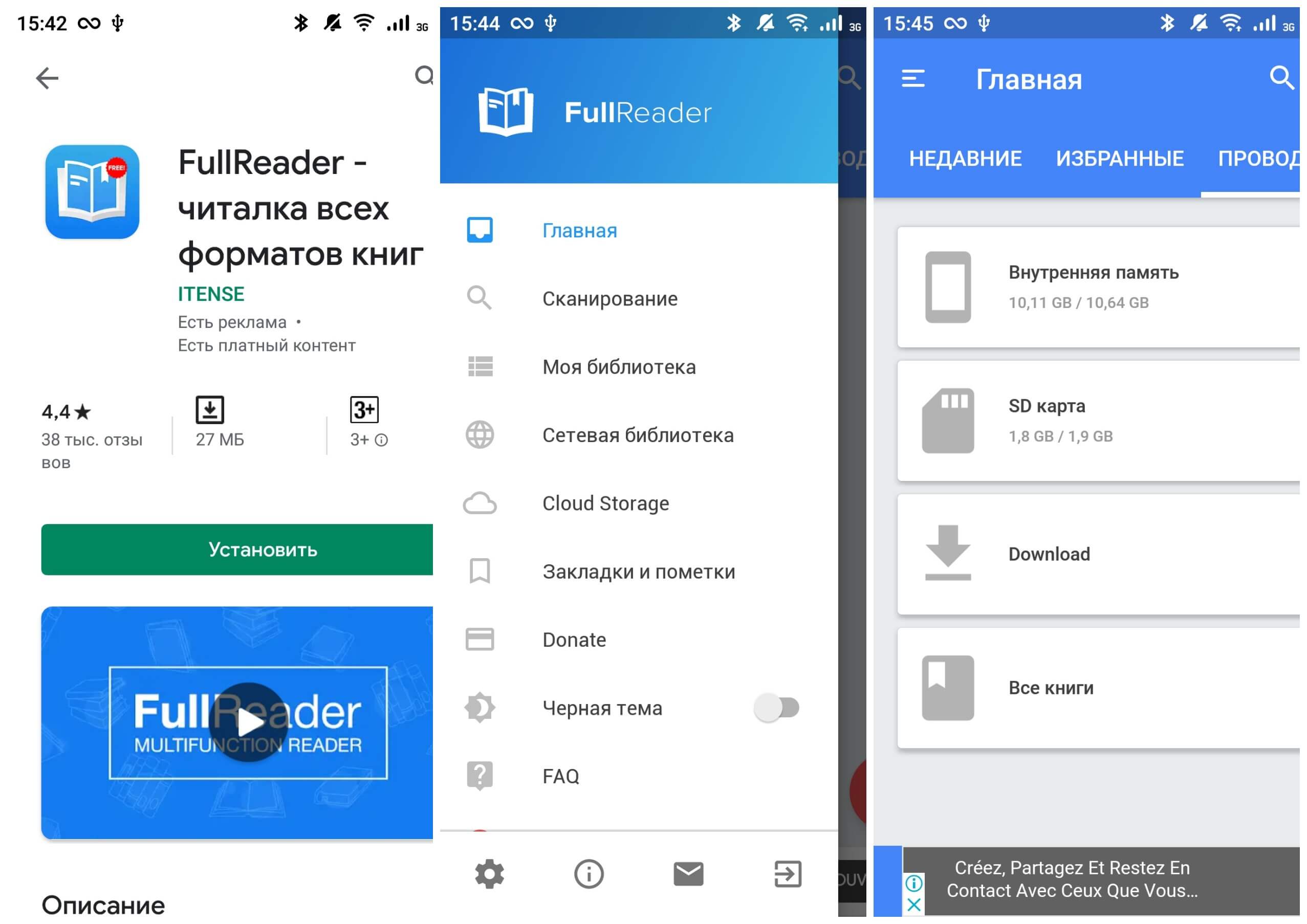
Task: Tap the Cloud Storage cloud icon
Action: pos(480,503)
